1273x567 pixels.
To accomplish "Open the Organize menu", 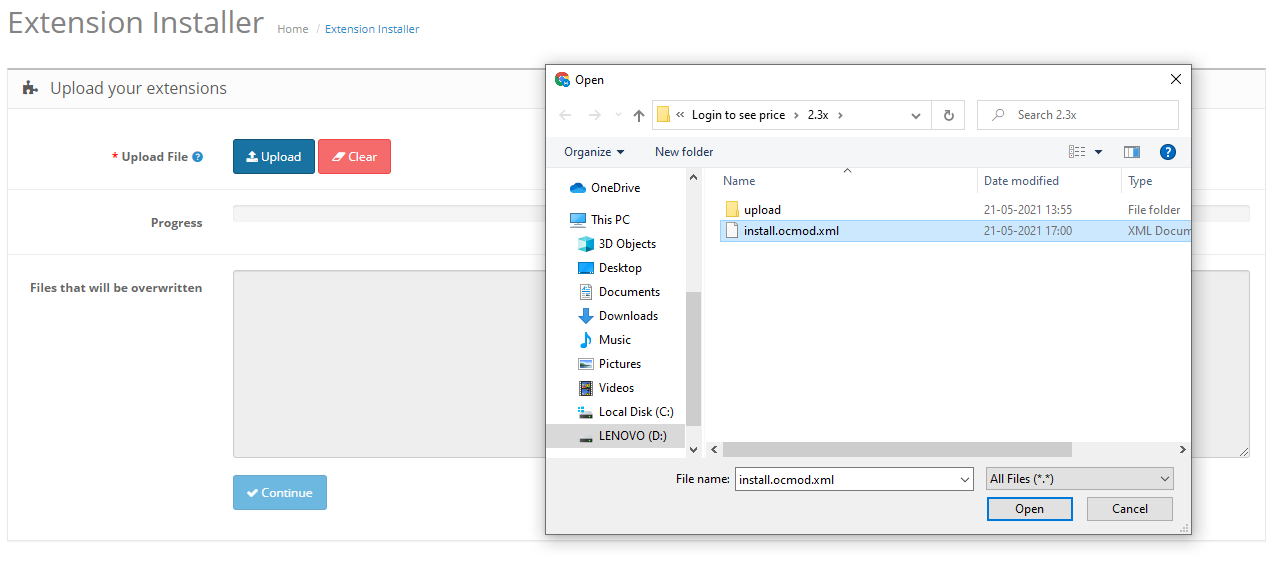I will 594,152.
